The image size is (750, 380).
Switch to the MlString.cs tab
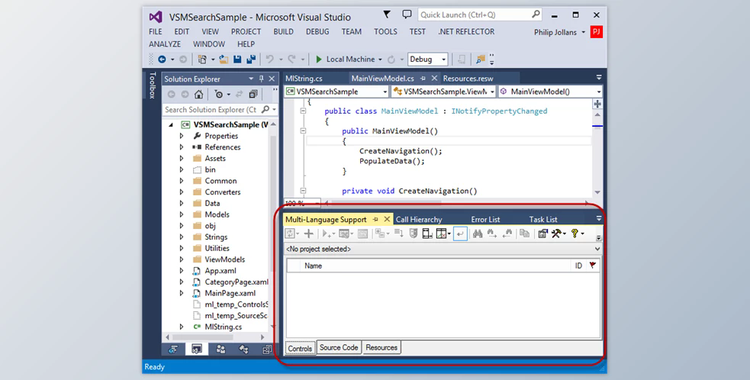(304, 78)
